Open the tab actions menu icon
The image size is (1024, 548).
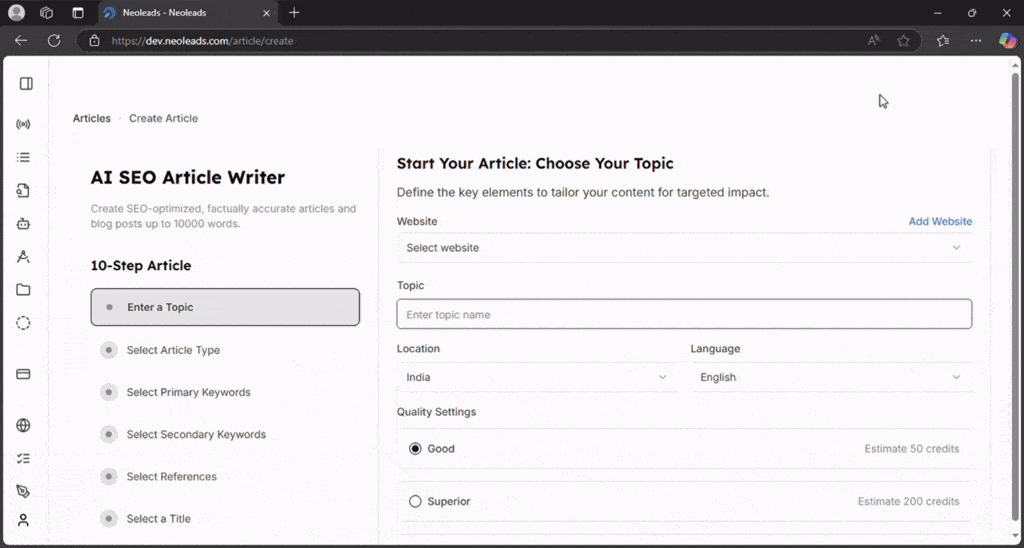78,12
